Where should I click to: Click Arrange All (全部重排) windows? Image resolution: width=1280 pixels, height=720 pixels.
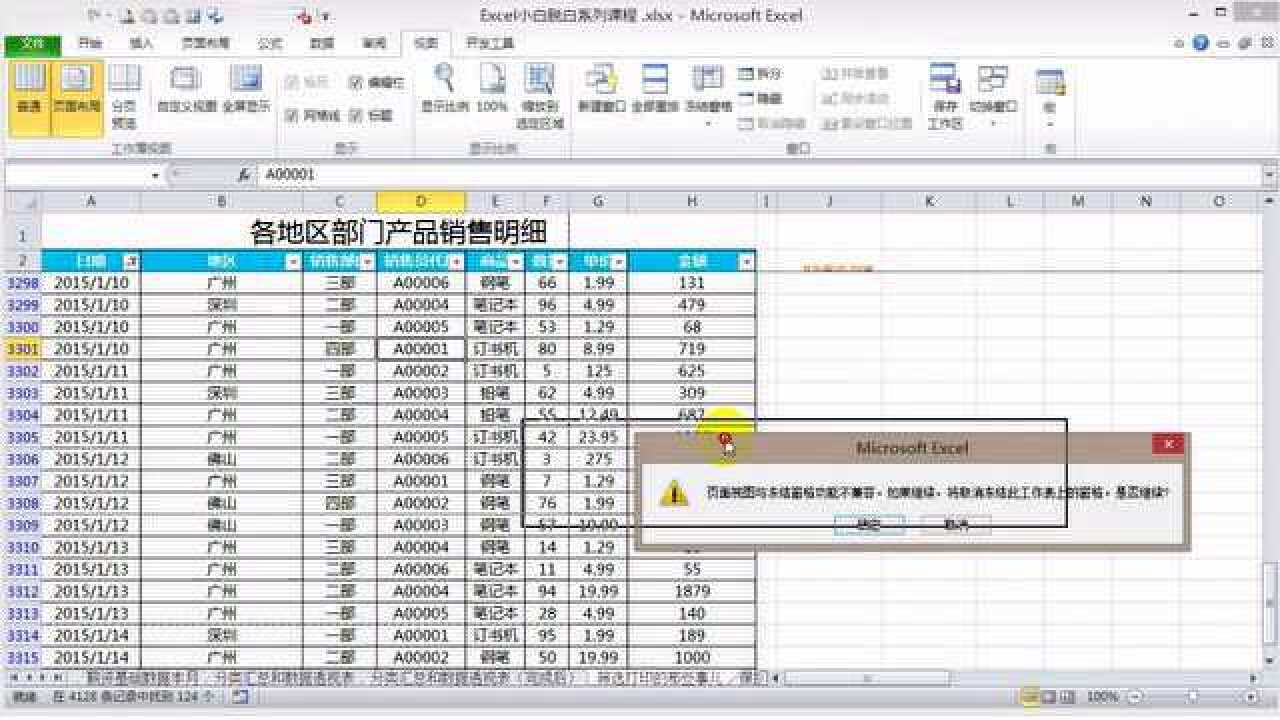click(x=655, y=90)
